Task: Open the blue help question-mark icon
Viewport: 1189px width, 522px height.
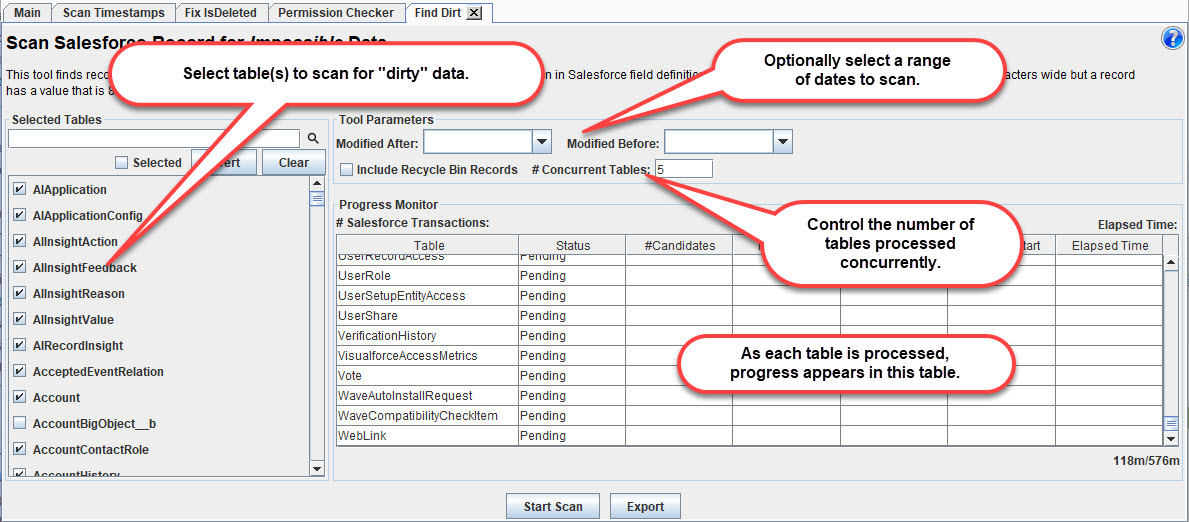Action: coord(1172,39)
